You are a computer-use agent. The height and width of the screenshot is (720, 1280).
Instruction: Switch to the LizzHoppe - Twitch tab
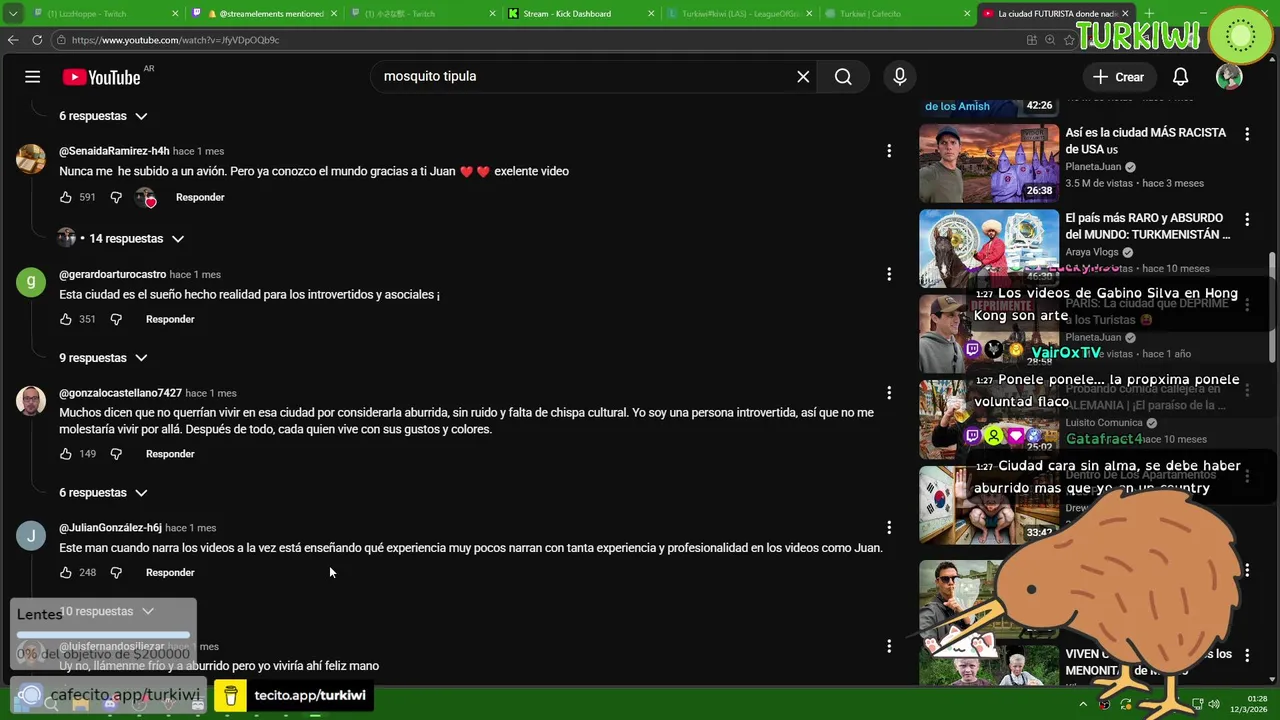coord(93,14)
